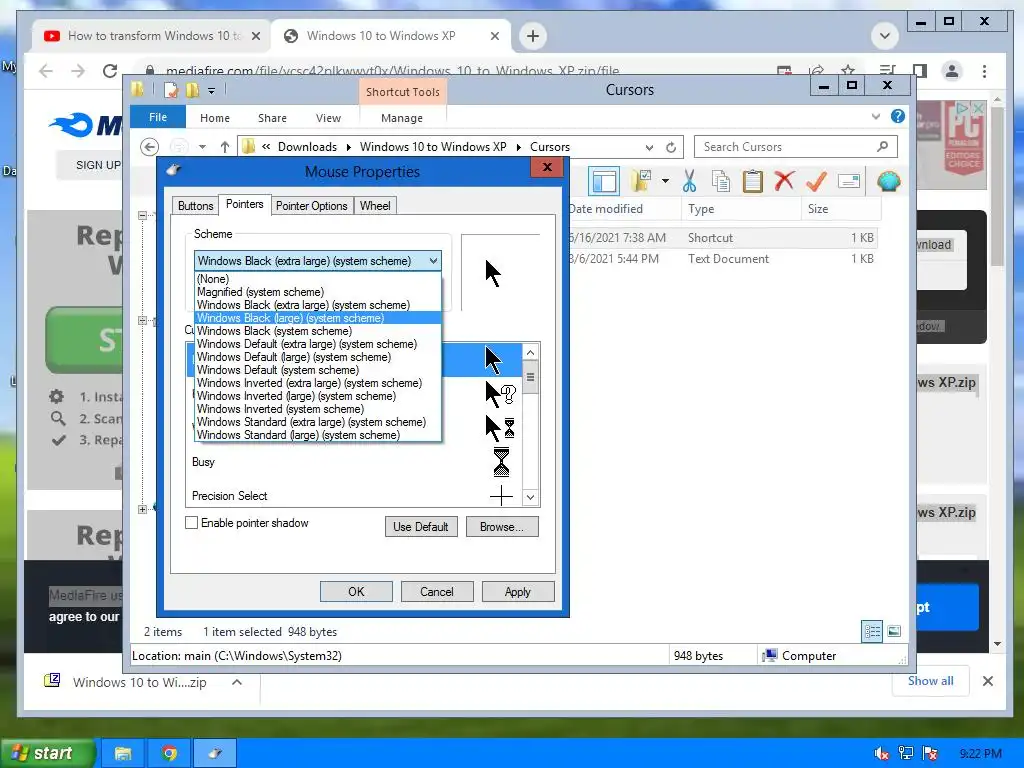Click the Copy pages icon

[x=721, y=181]
